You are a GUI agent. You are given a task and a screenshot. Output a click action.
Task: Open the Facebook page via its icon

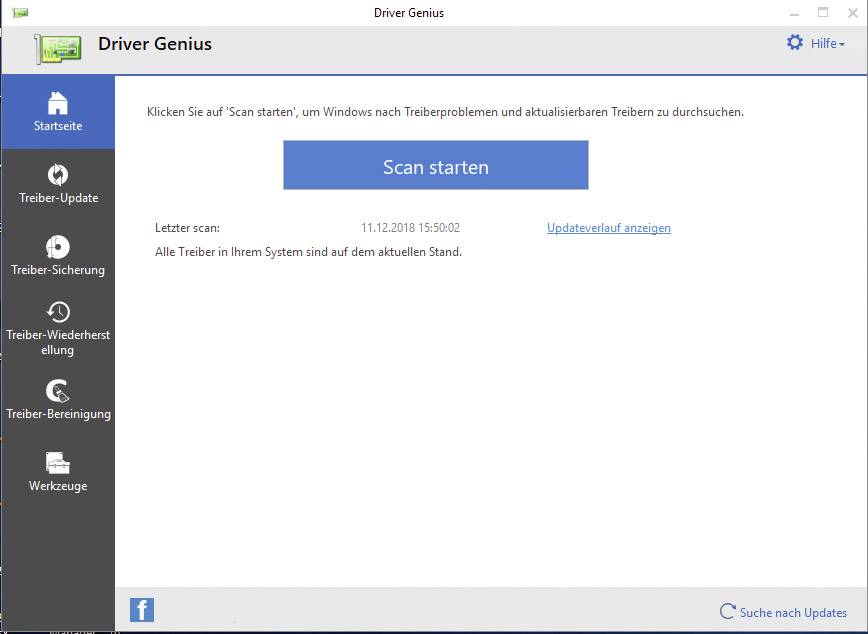pos(141,609)
